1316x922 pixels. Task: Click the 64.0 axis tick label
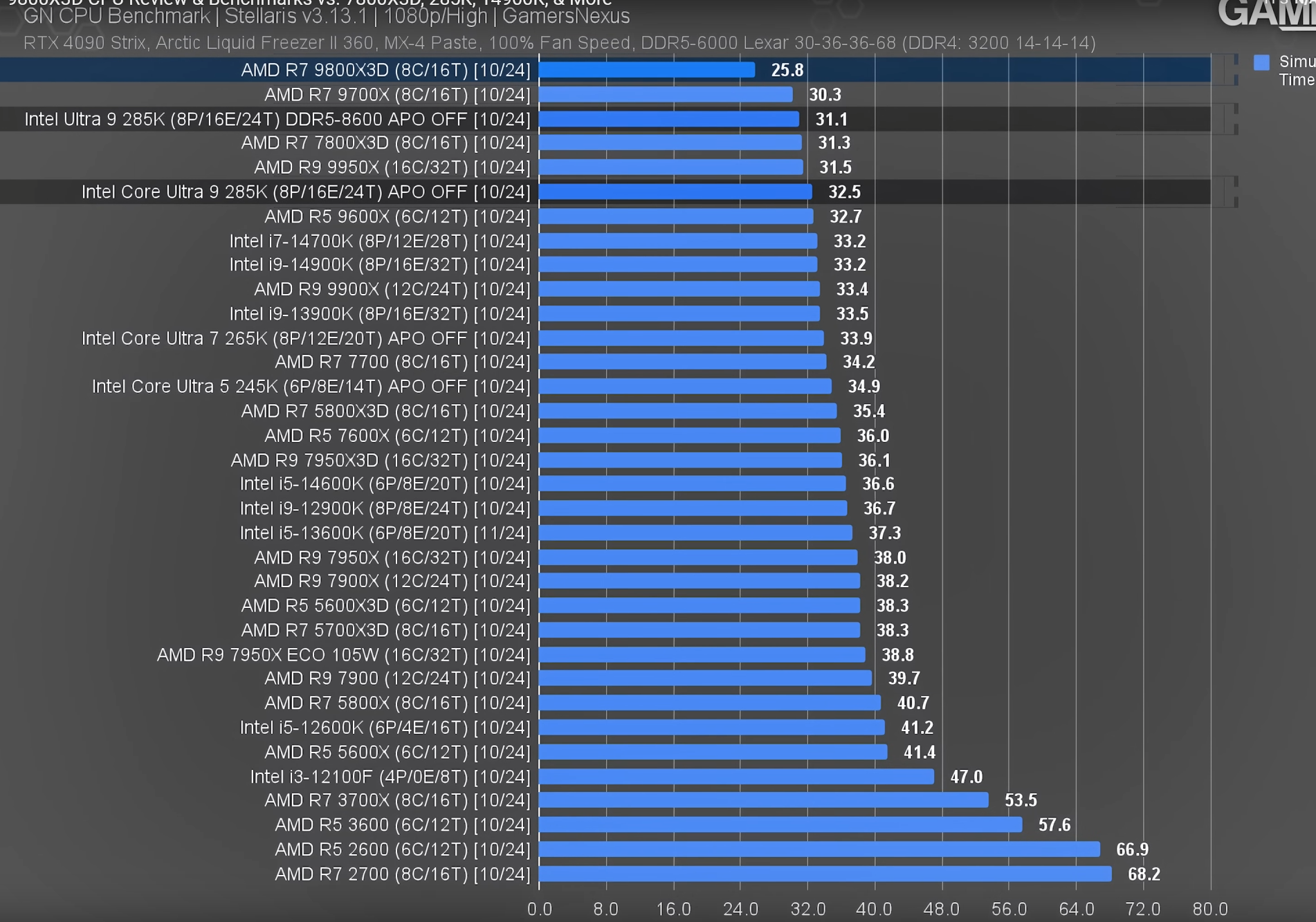[x=1077, y=909]
